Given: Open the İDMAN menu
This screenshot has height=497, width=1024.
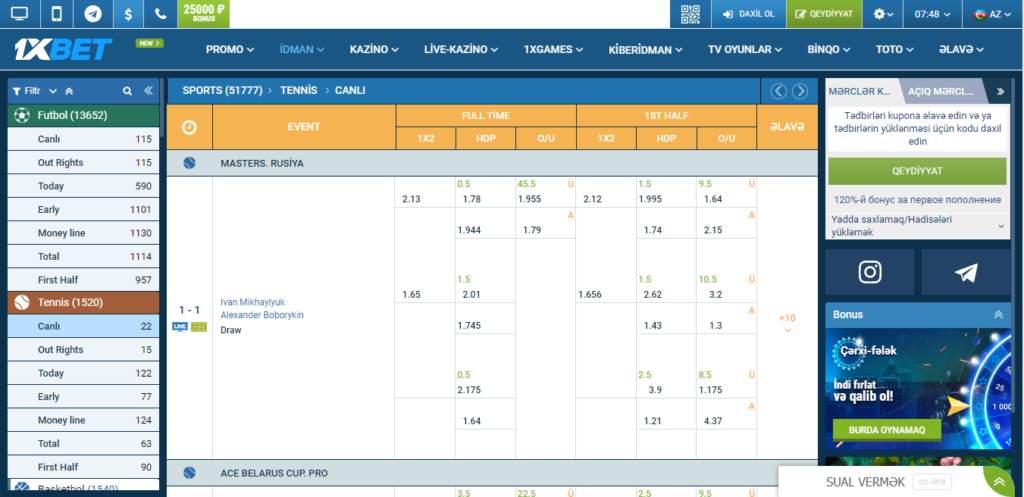Looking at the screenshot, I should click(x=302, y=49).
